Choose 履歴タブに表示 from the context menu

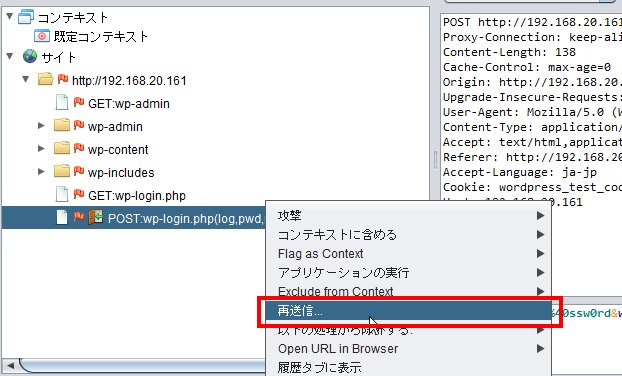409,367
